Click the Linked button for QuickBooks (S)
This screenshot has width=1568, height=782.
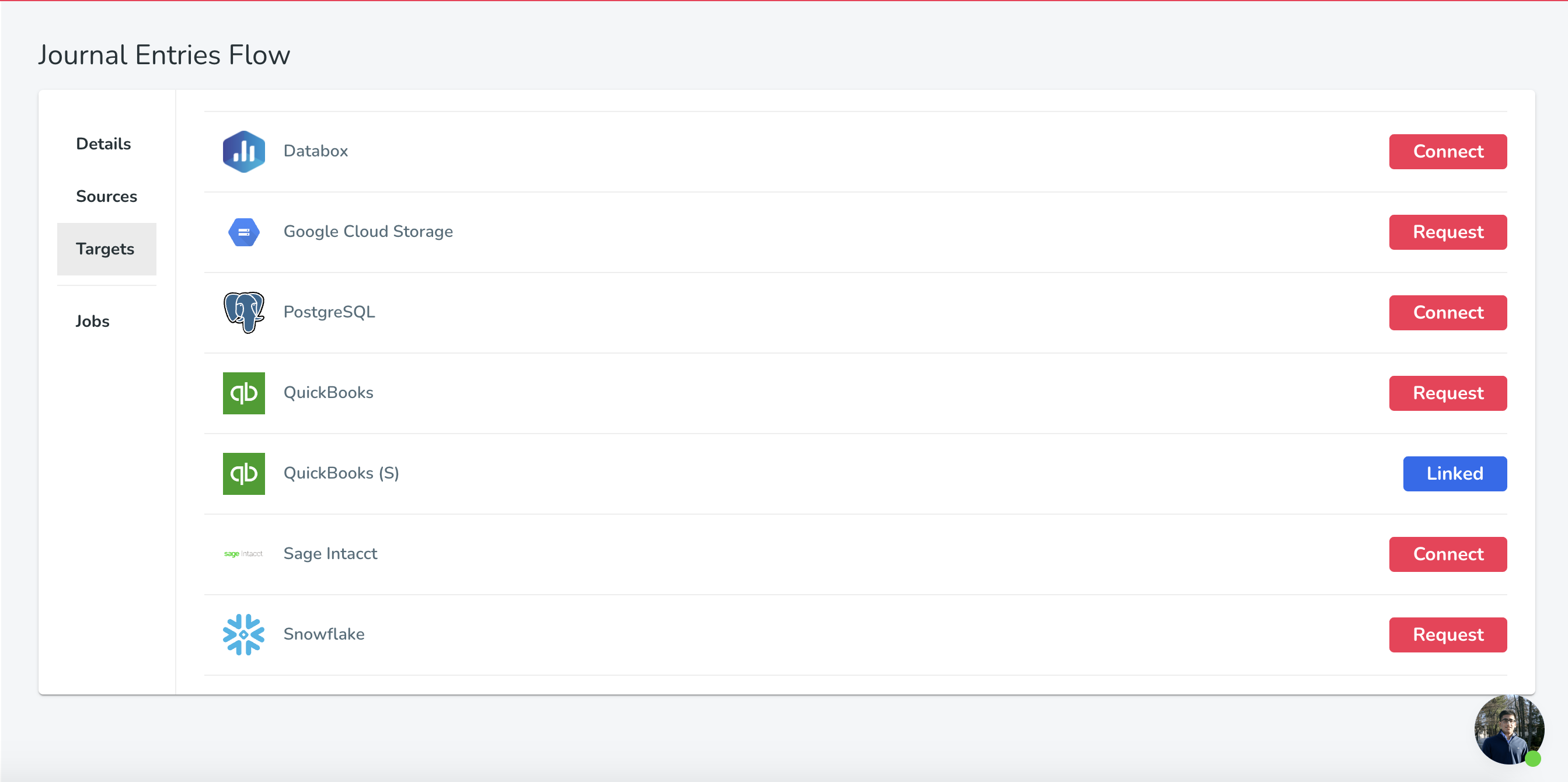(1455, 473)
